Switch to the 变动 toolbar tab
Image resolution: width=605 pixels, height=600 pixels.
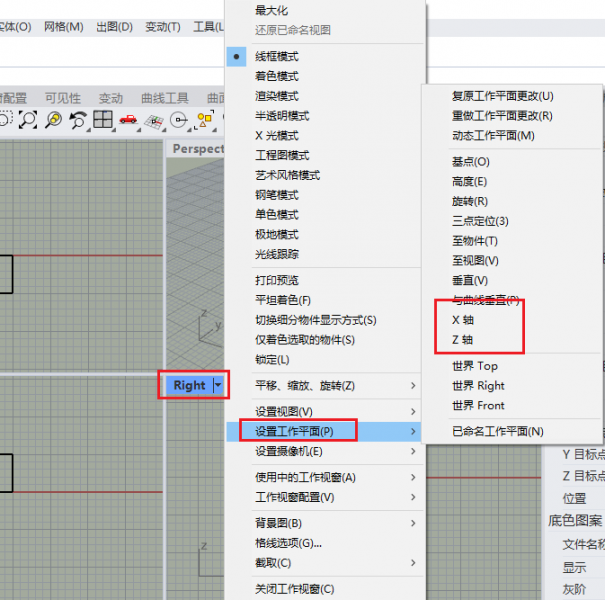point(111,98)
